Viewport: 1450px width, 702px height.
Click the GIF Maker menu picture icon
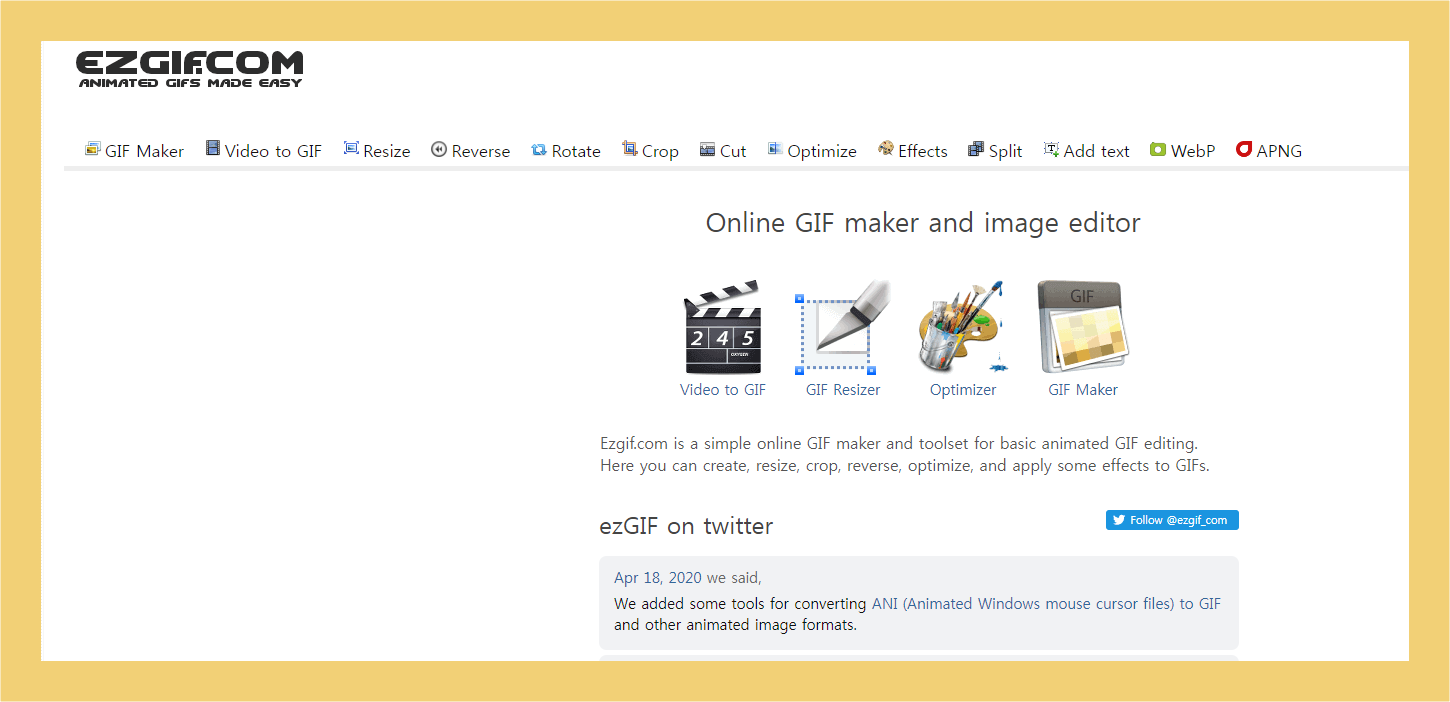click(93, 149)
